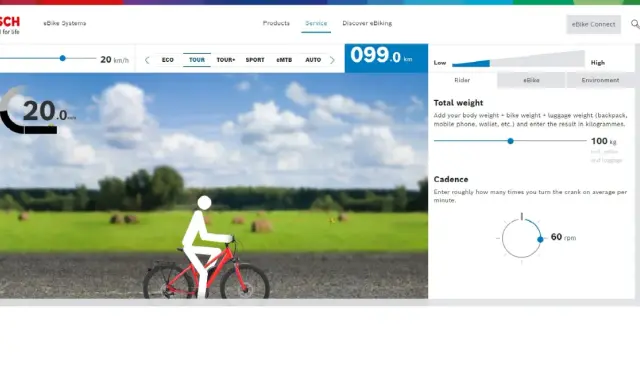Click the 60 rpm cadence value
The width and height of the screenshot is (640, 384).
[x=563, y=237]
